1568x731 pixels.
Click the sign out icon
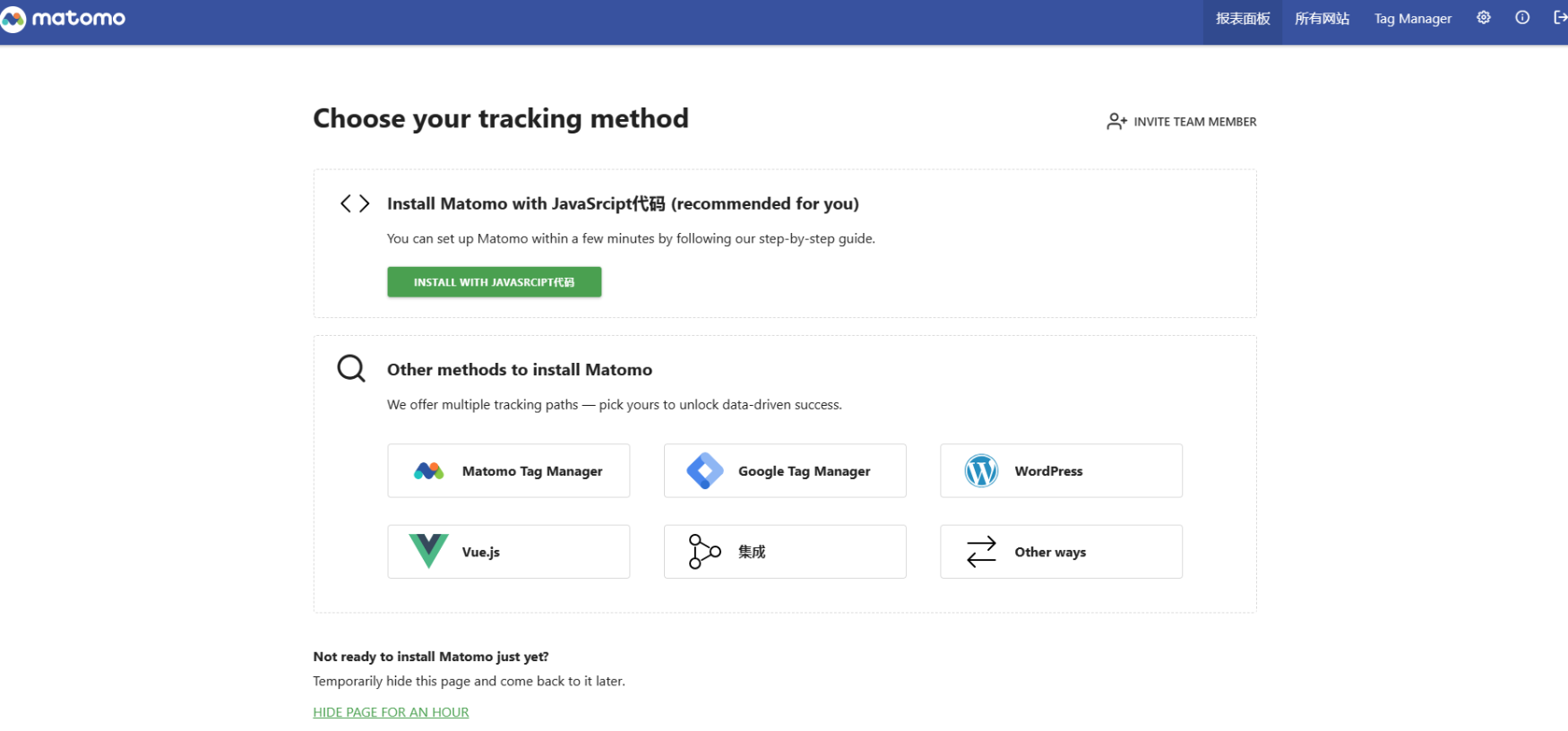1560,18
